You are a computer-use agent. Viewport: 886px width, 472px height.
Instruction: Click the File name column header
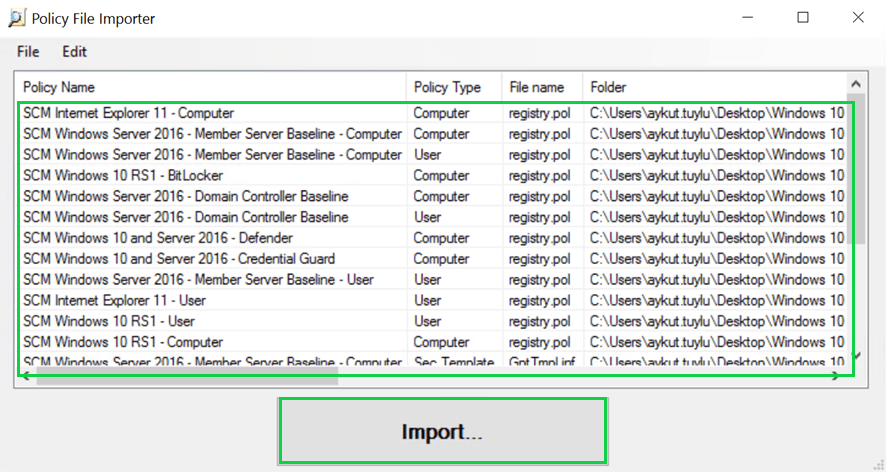[x=536, y=87]
